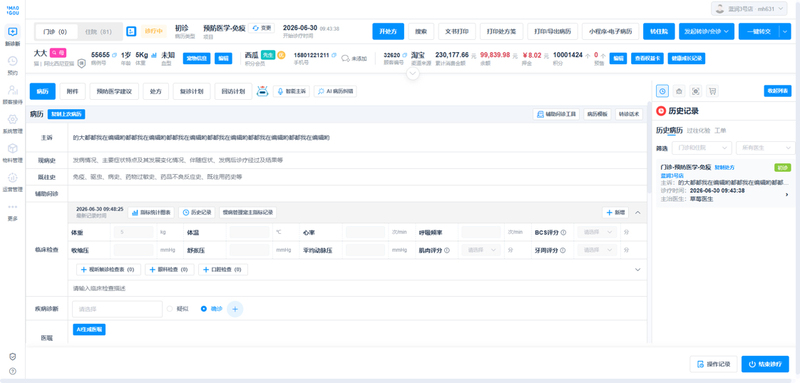The height and width of the screenshot is (383, 800).
Task: Click the WeChat 未添加 icon
Action: (345, 58)
